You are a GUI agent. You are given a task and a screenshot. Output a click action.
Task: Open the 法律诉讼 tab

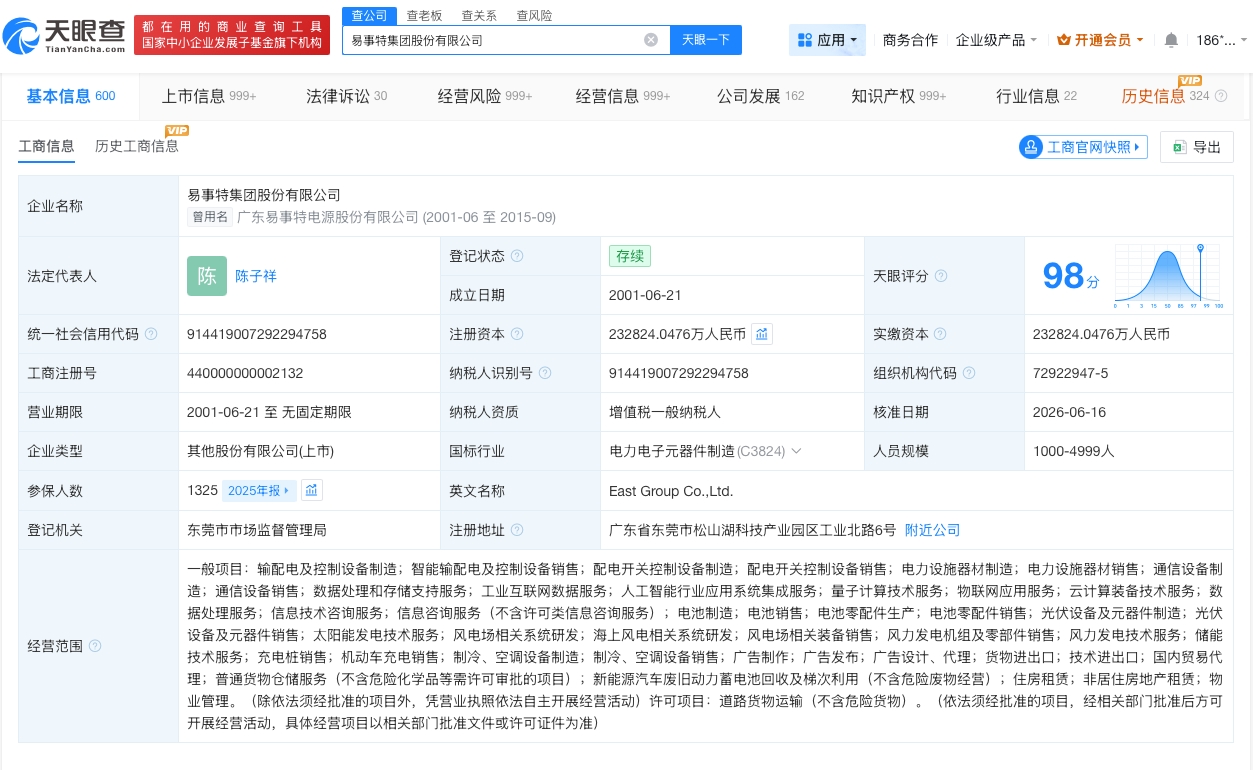tap(346, 96)
